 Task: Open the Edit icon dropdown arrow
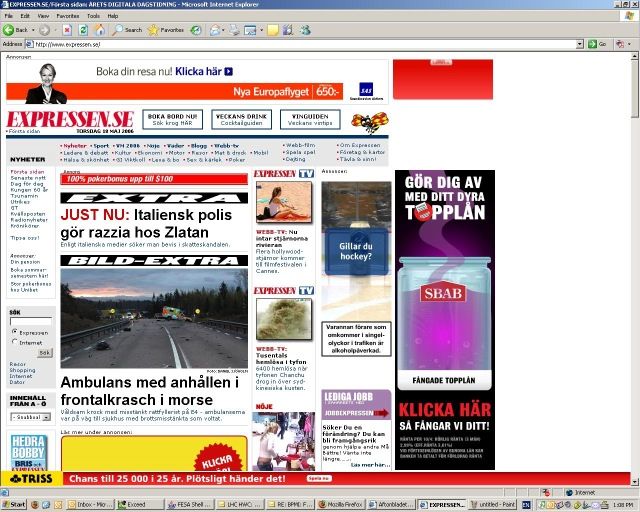261,30
